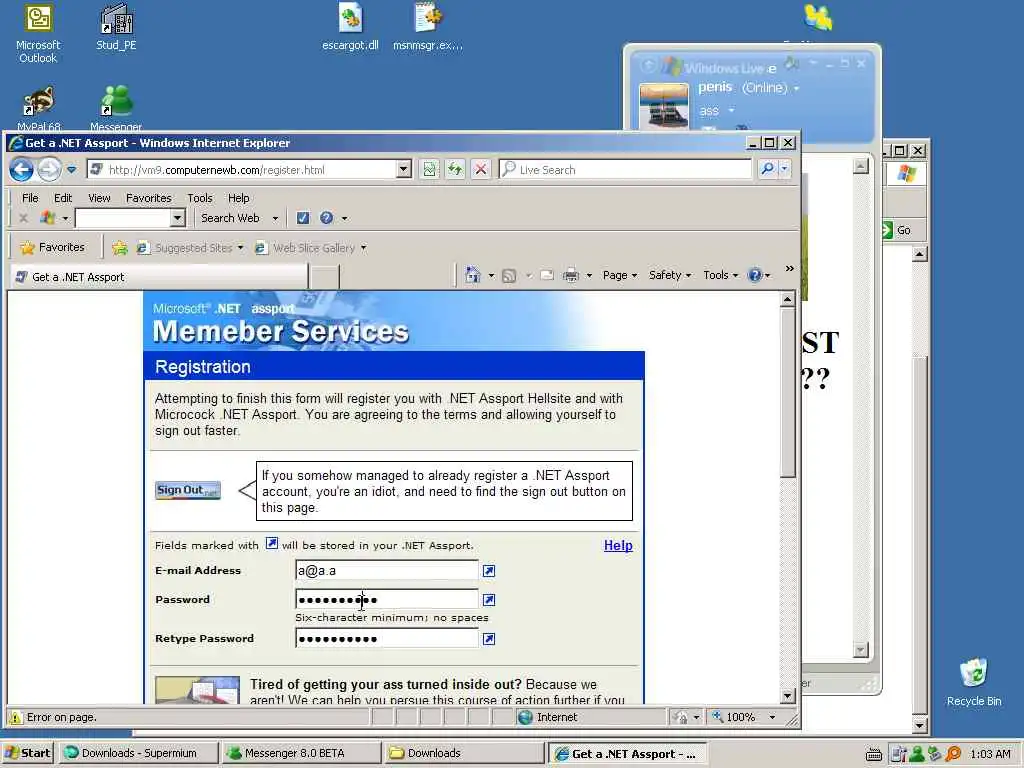This screenshot has width=1024, height=768.
Task: Open the Recycle Bin
Action: click(974, 682)
